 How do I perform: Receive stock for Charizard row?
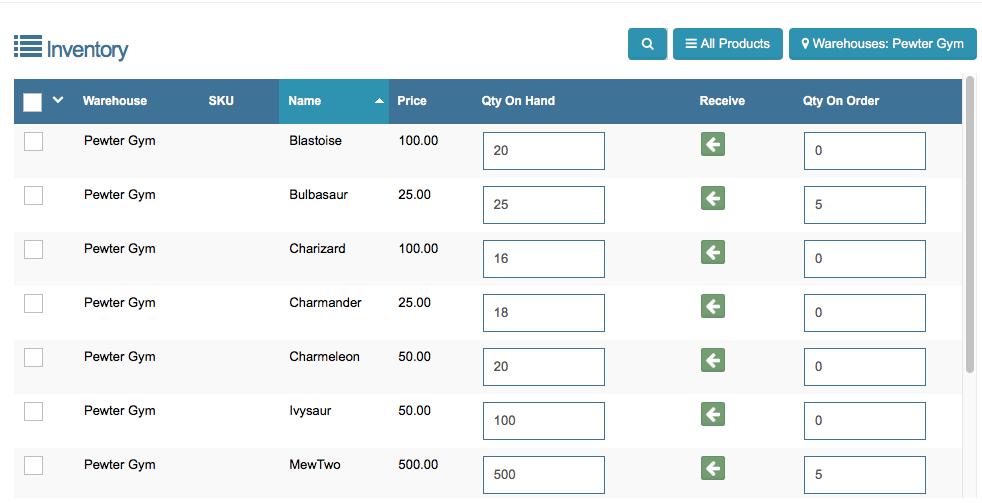coord(713,253)
